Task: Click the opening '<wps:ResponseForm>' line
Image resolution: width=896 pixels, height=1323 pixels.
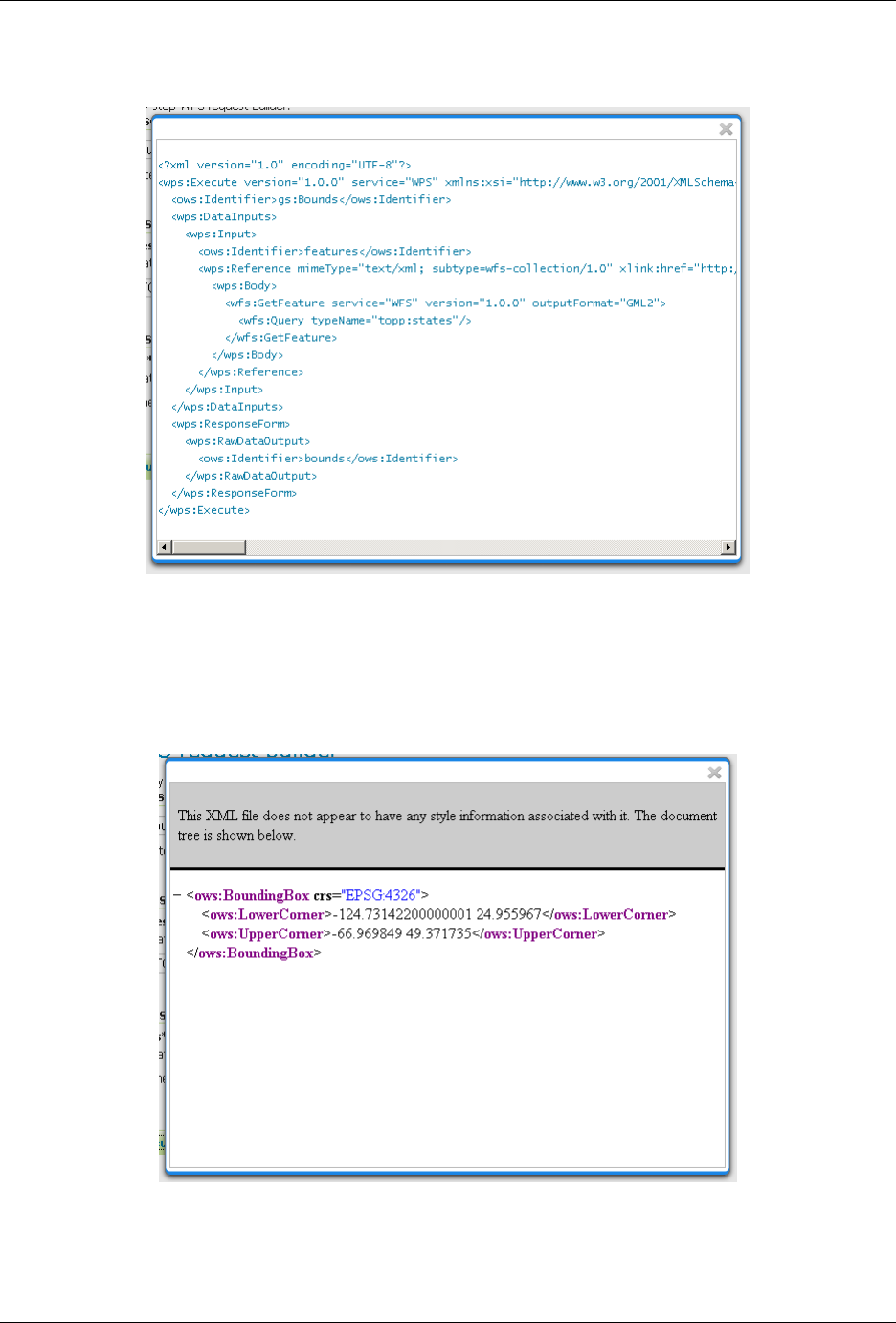Action: pyautogui.click(x=231, y=423)
